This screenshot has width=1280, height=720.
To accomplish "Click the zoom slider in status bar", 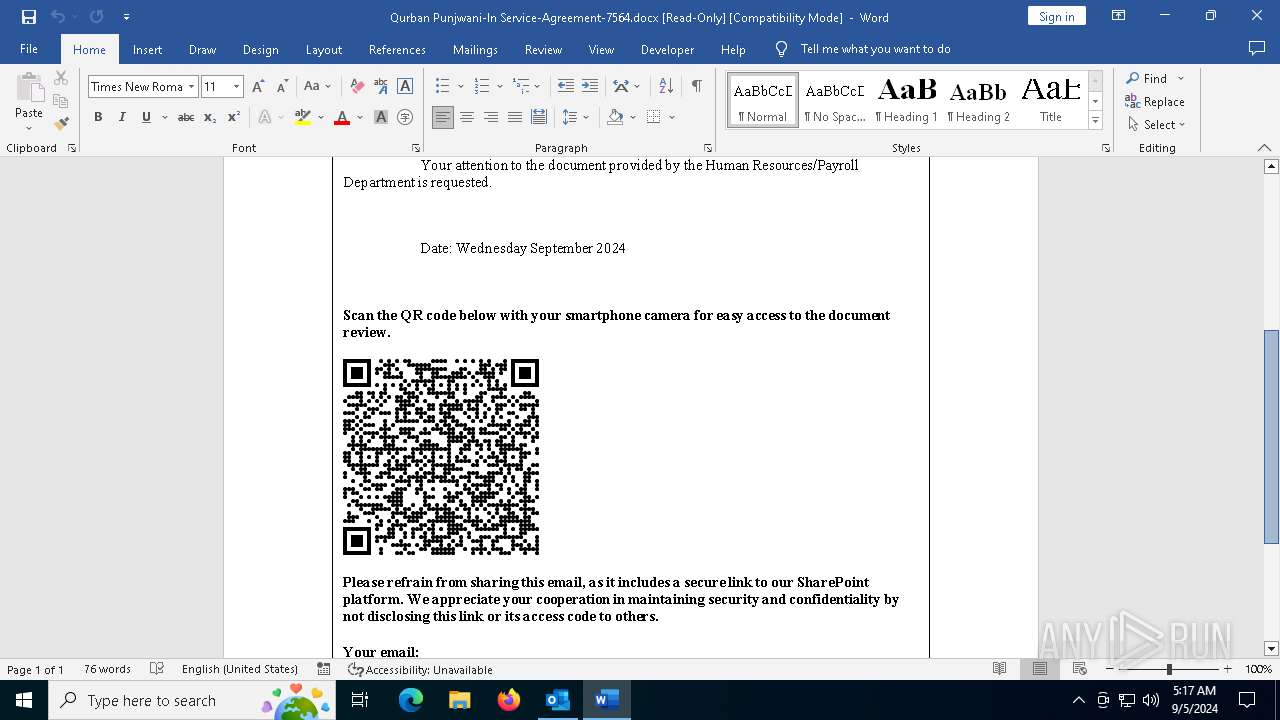I will coord(1168,669).
